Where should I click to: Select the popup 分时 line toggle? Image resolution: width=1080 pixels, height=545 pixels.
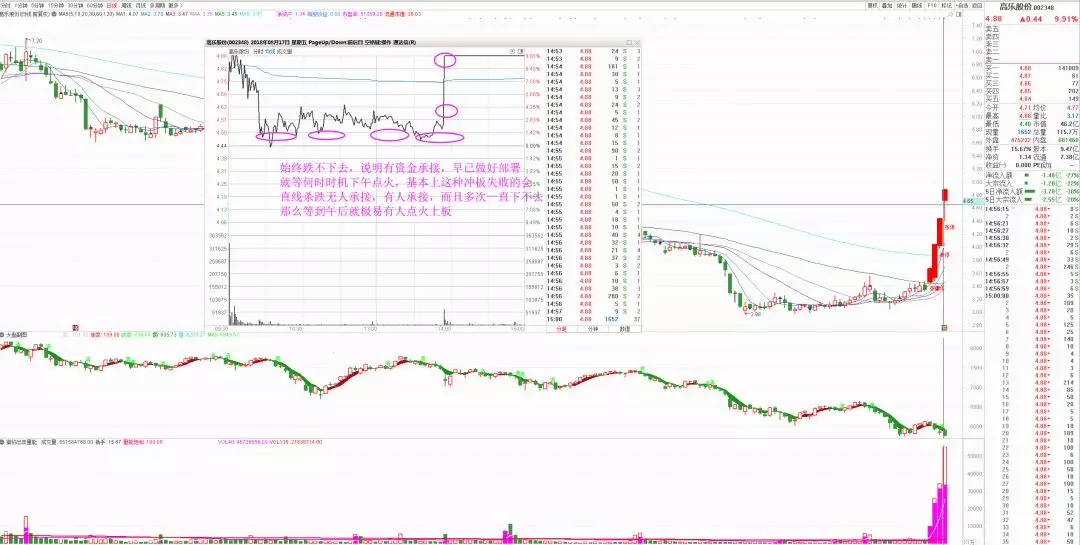(x=256, y=51)
